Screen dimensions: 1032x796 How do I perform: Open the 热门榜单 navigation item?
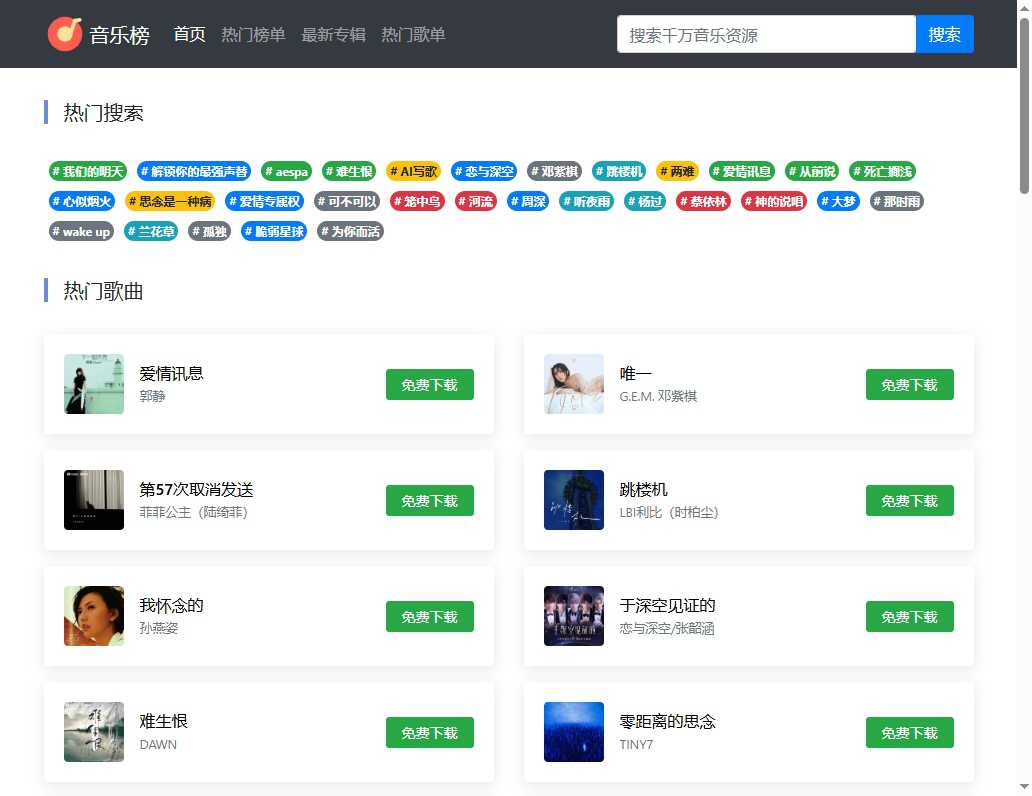pos(253,33)
